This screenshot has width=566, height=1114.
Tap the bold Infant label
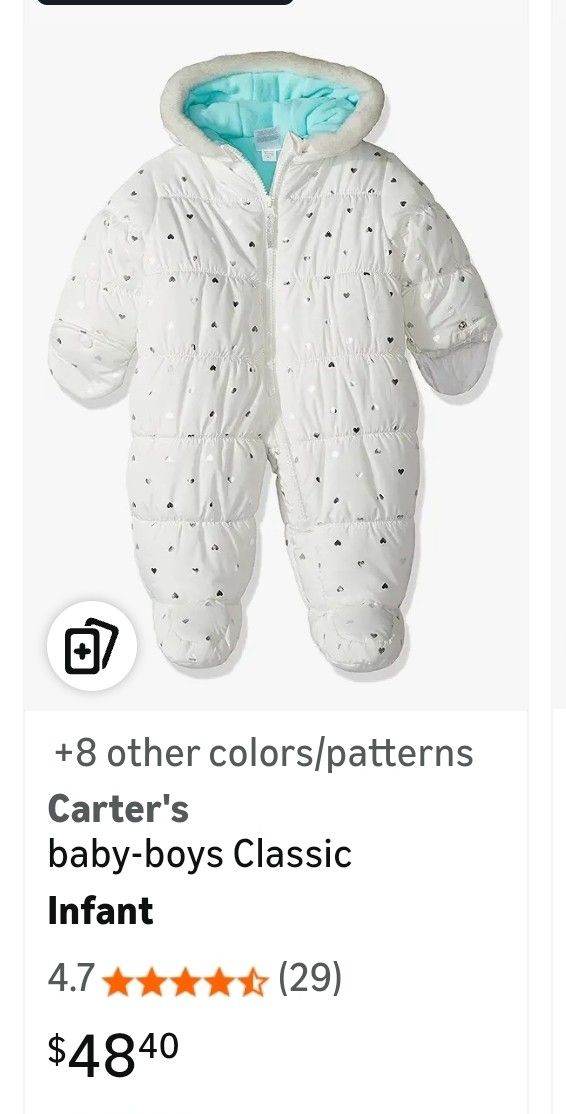100,910
